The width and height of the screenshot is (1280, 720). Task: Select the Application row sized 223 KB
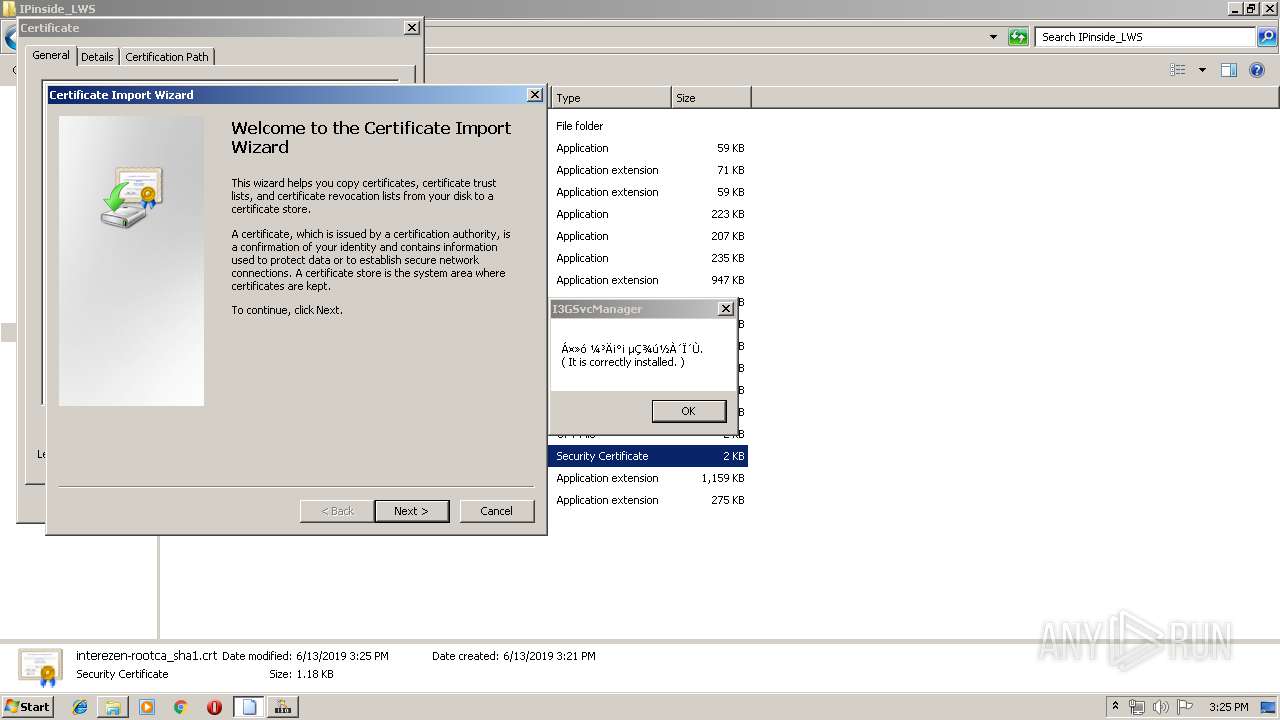click(x=648, y=214)
